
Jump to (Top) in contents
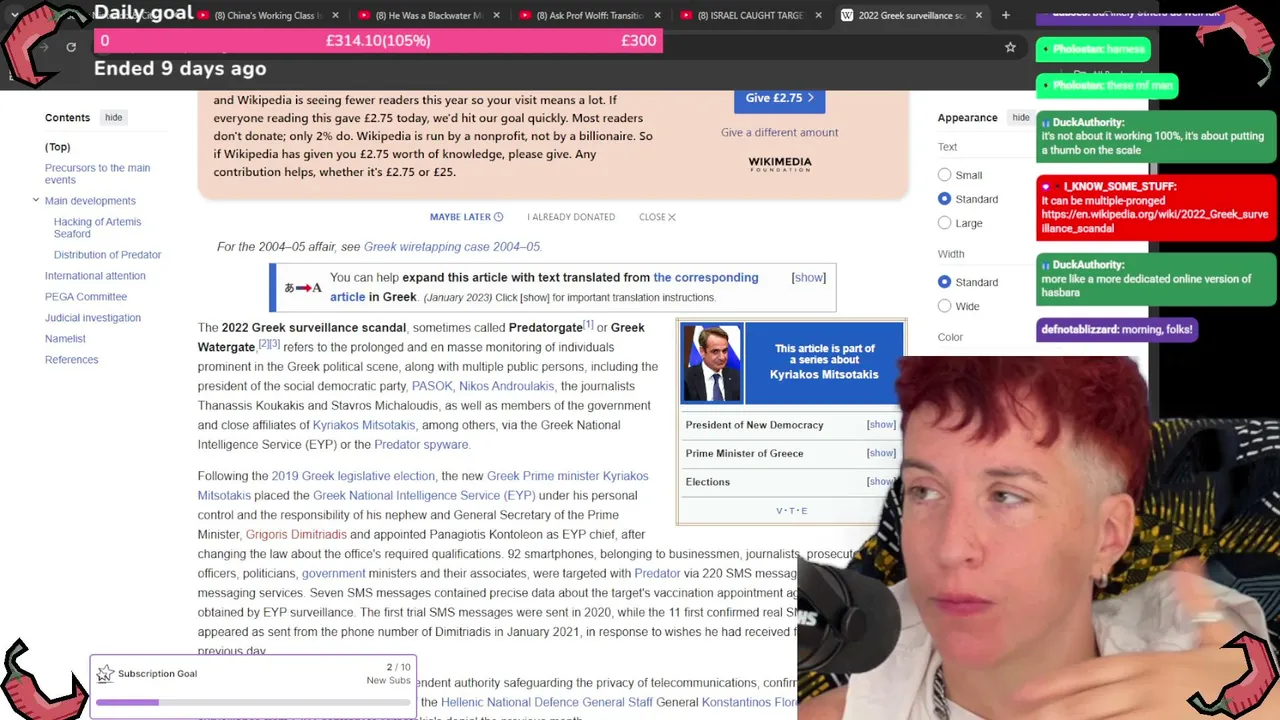pos(58,147)
